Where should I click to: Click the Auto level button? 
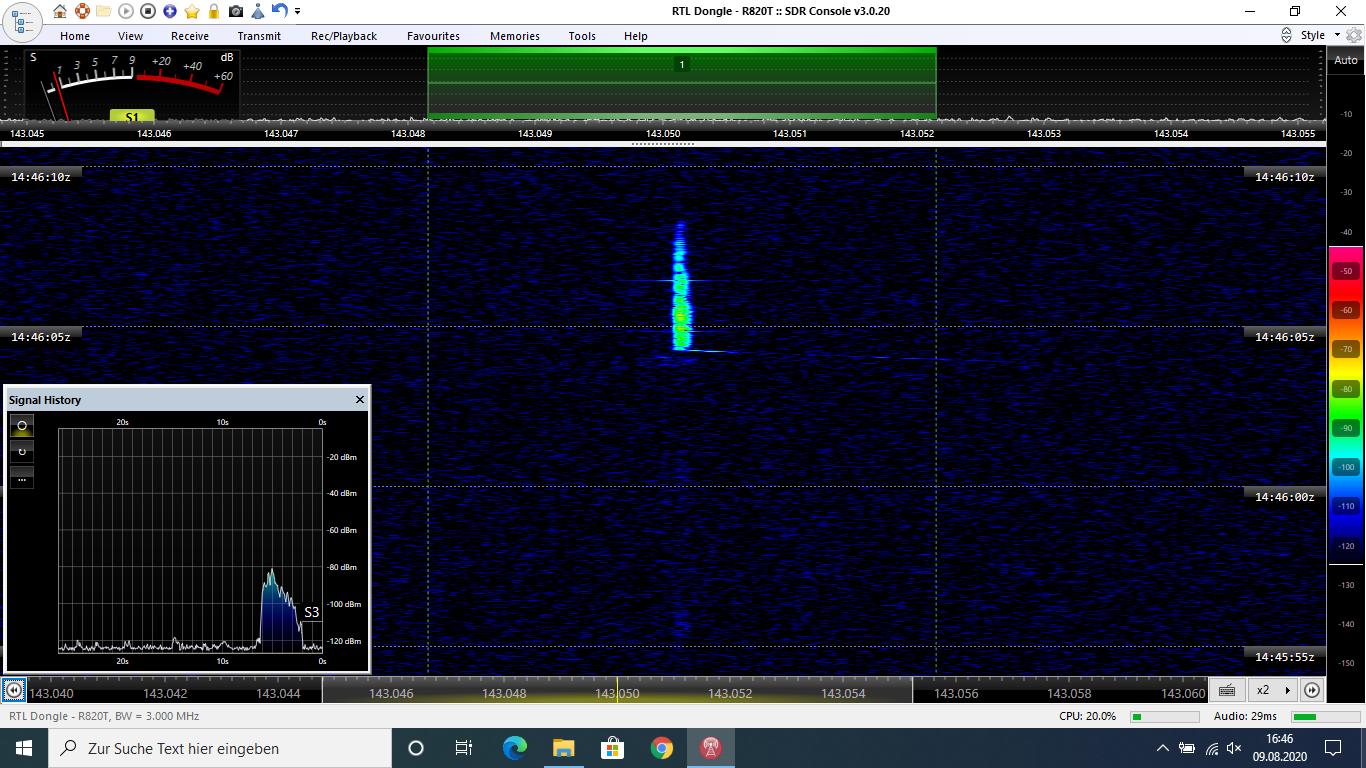(1346, 60)
